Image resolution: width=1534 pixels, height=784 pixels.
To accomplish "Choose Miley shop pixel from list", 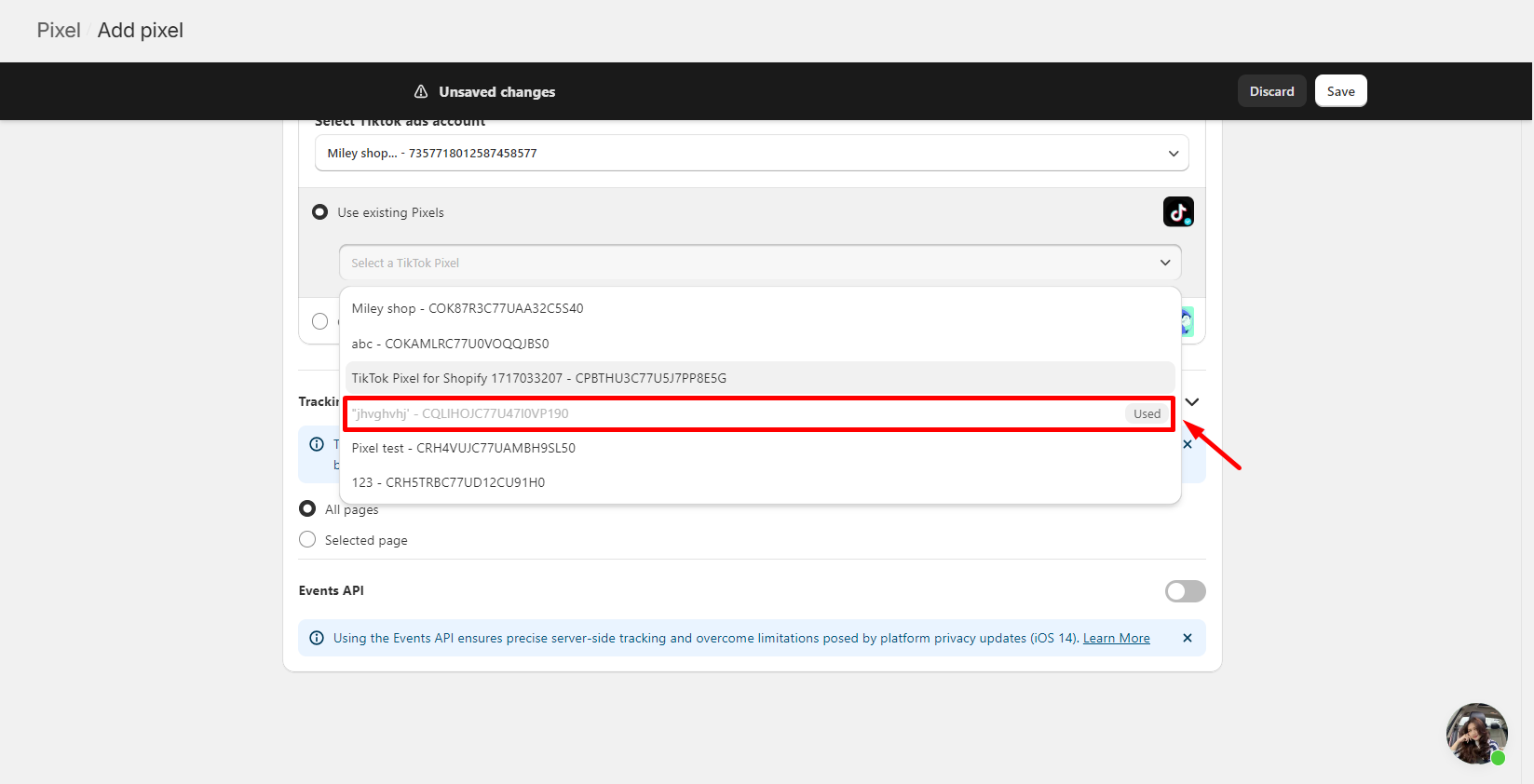I will tap(468, 308).
